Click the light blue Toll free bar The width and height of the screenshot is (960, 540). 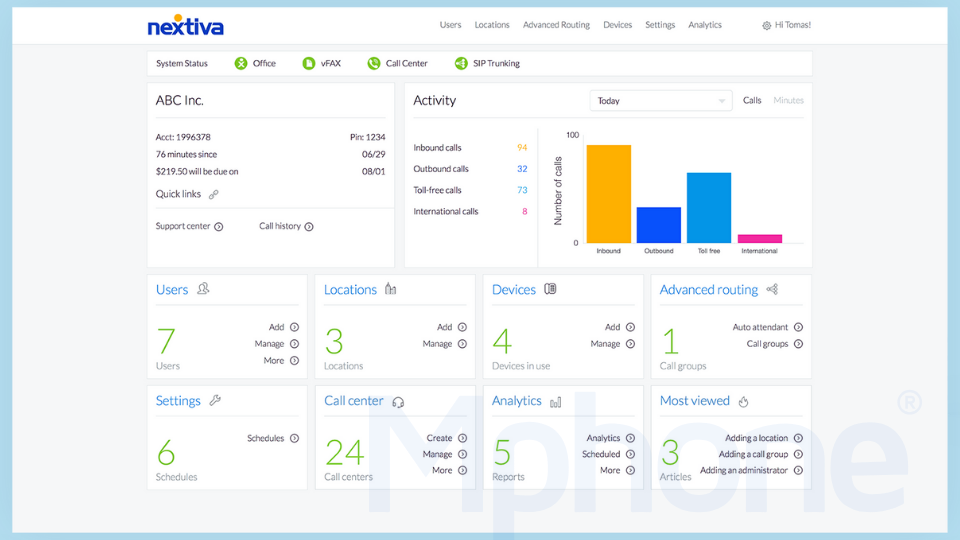coord(709,208)
